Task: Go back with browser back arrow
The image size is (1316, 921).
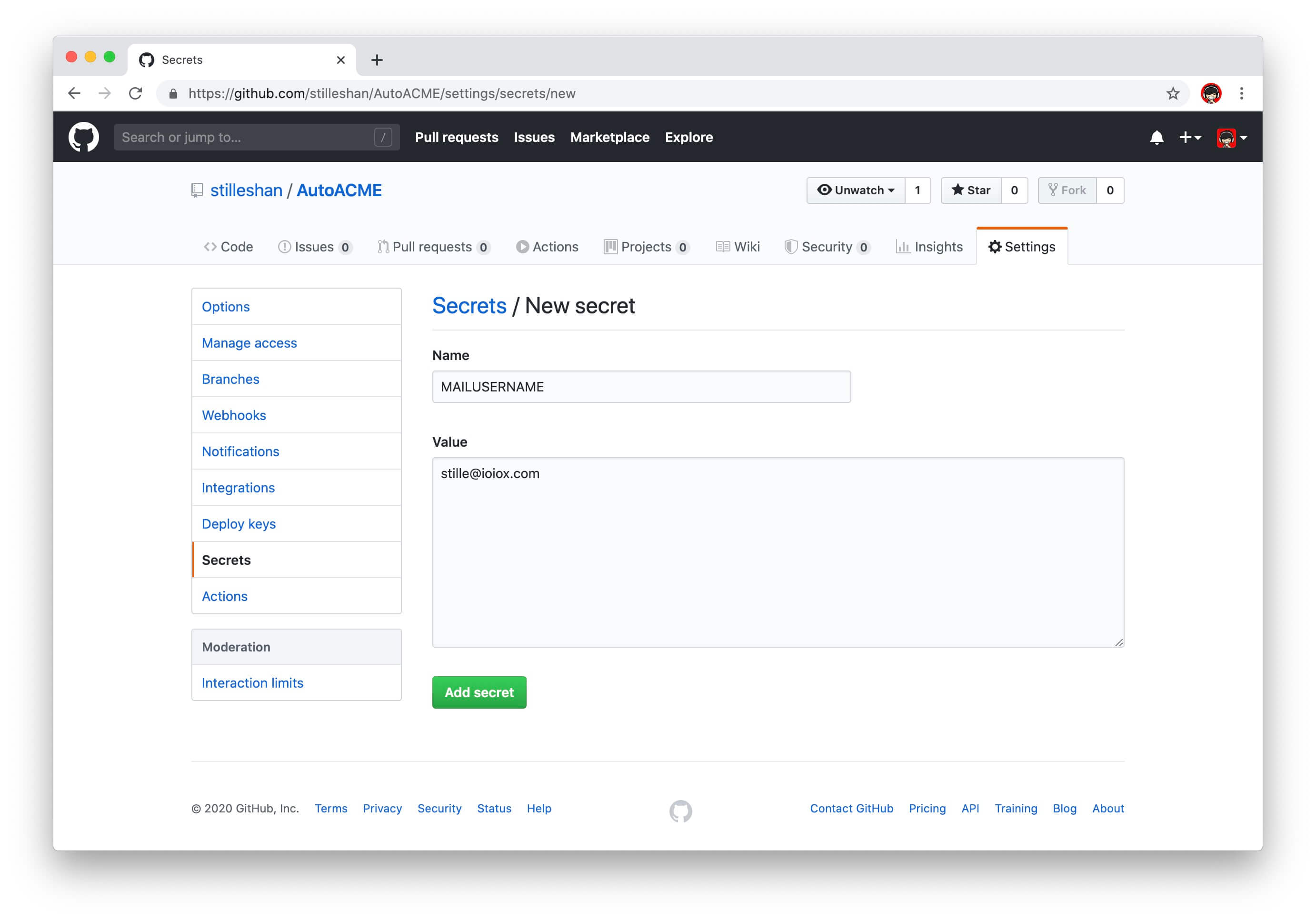Action: click(x=74, y=93)
